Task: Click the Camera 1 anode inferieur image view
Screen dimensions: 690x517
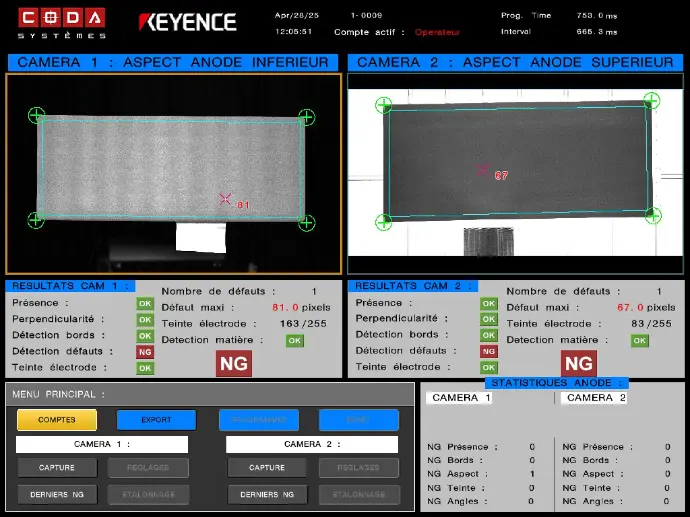Action: coord(173,173)
